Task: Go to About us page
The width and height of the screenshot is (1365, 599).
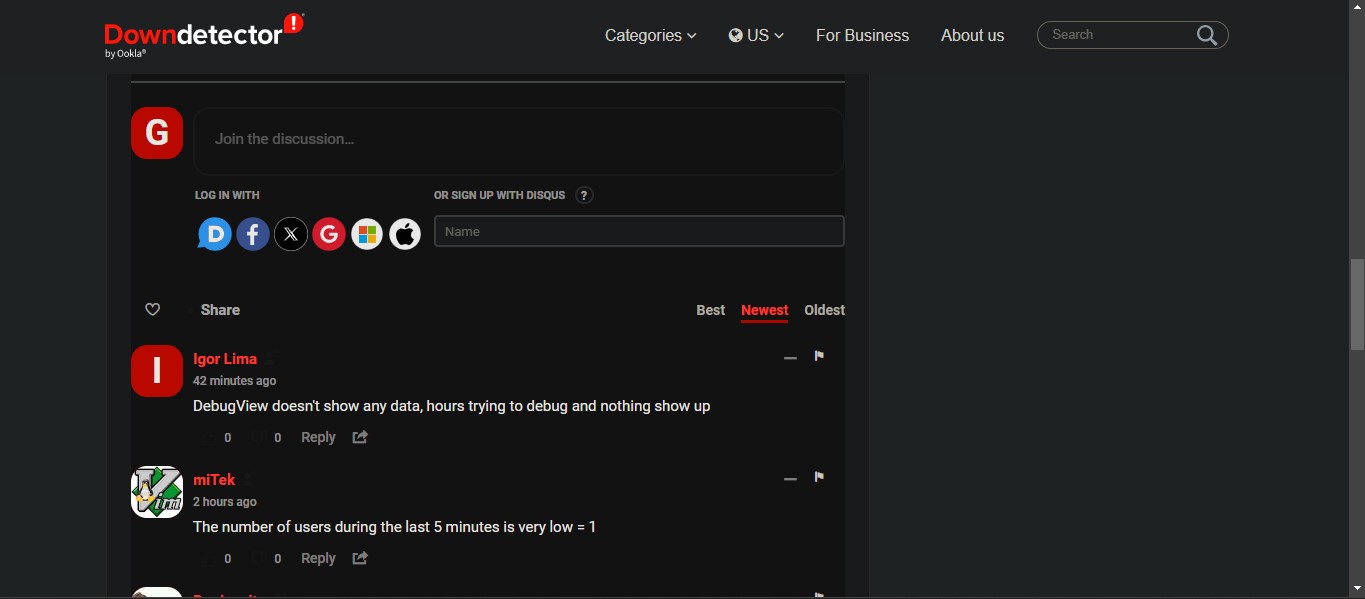Action: click(972, 35)
